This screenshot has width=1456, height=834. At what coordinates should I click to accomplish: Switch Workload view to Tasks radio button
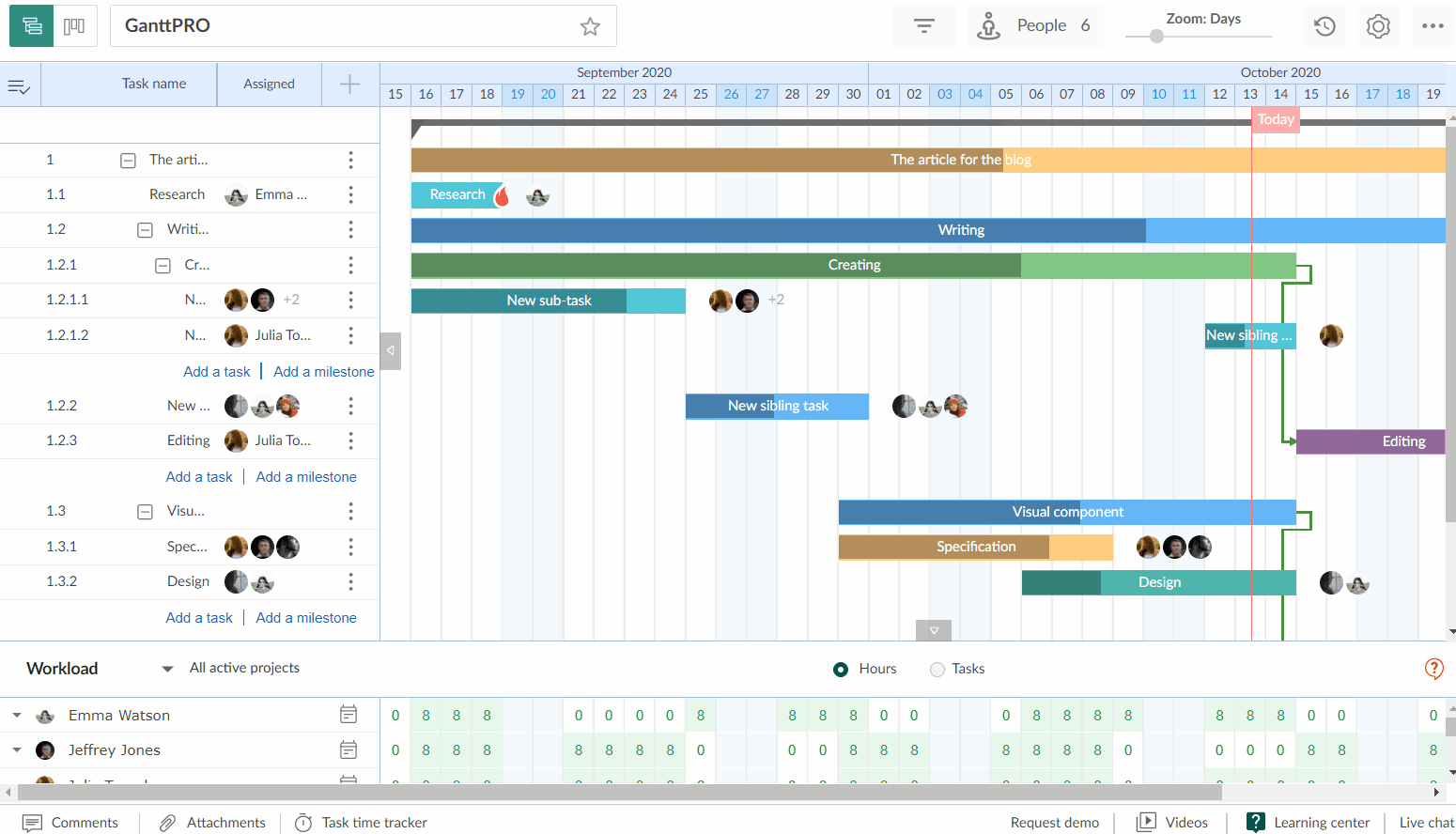click(x=936, y=669)
